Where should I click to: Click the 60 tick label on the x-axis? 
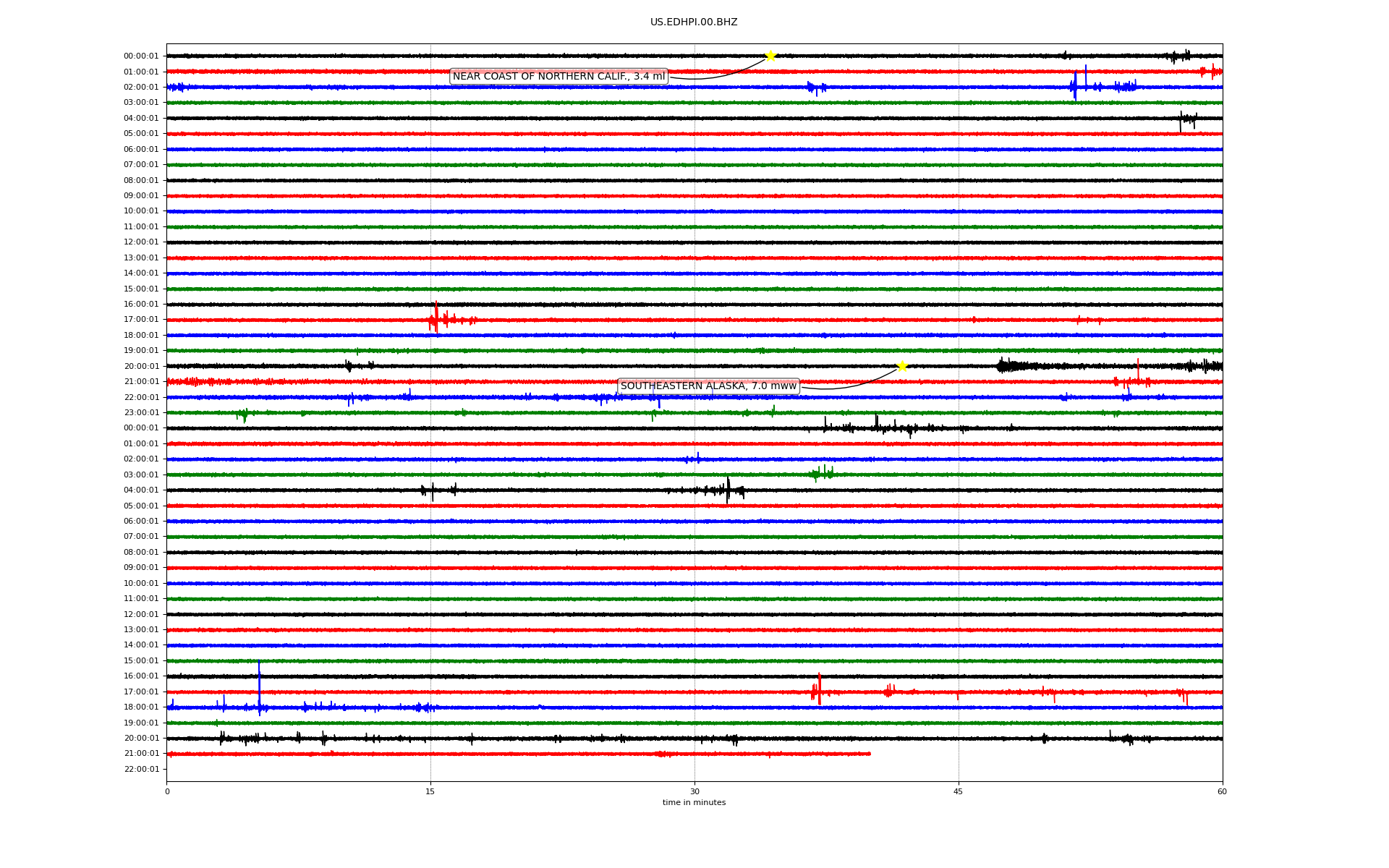(x=1222, y=792)
